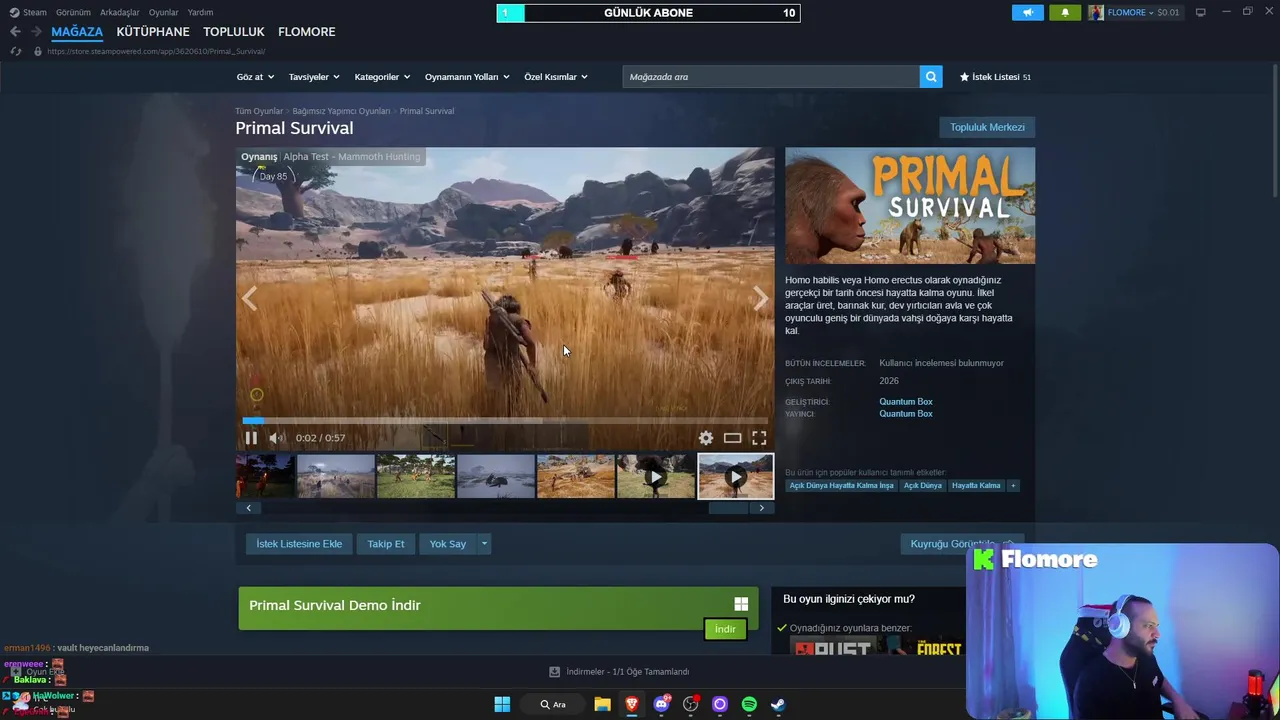The height and width of the screenshot is (720, 1280).
Task: Open the KÜTÜPHANE tab
Action: pyautogui.click(x=153, y=32)
